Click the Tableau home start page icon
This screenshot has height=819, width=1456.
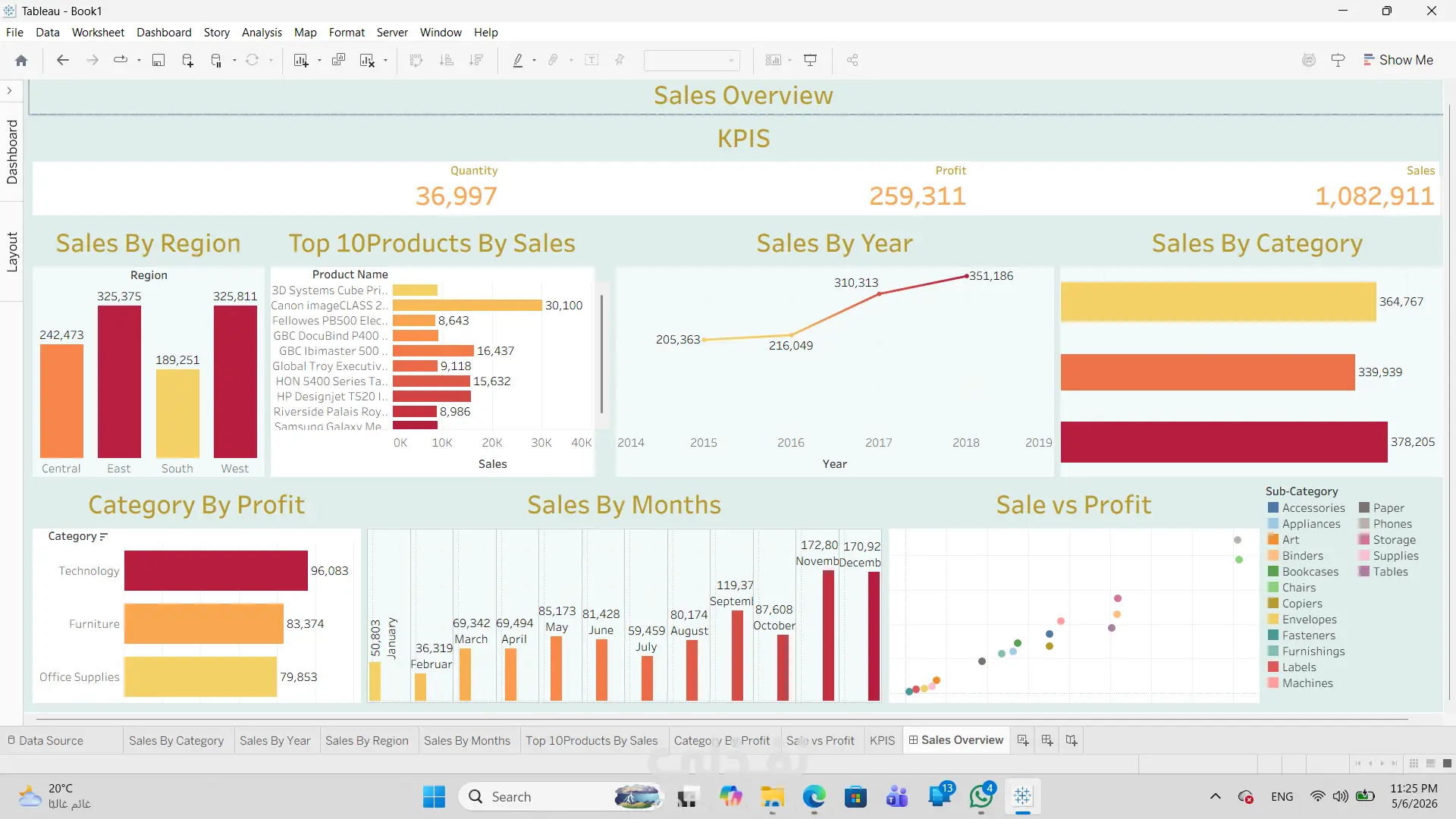21,61
